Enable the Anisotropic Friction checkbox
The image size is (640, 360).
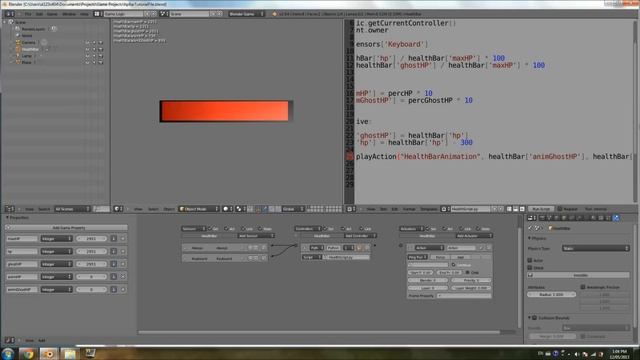coord(583,287)
